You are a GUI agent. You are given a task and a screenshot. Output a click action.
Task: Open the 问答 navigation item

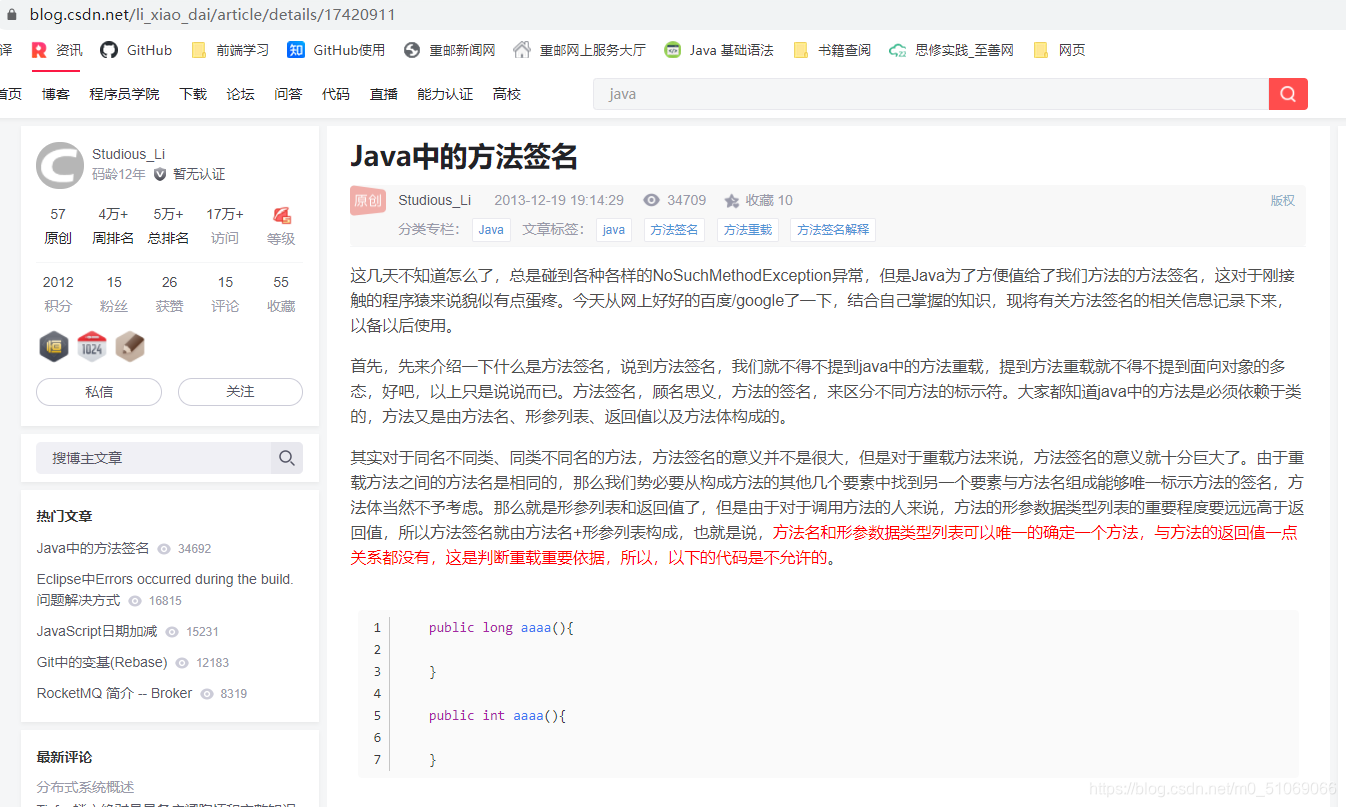288,94
